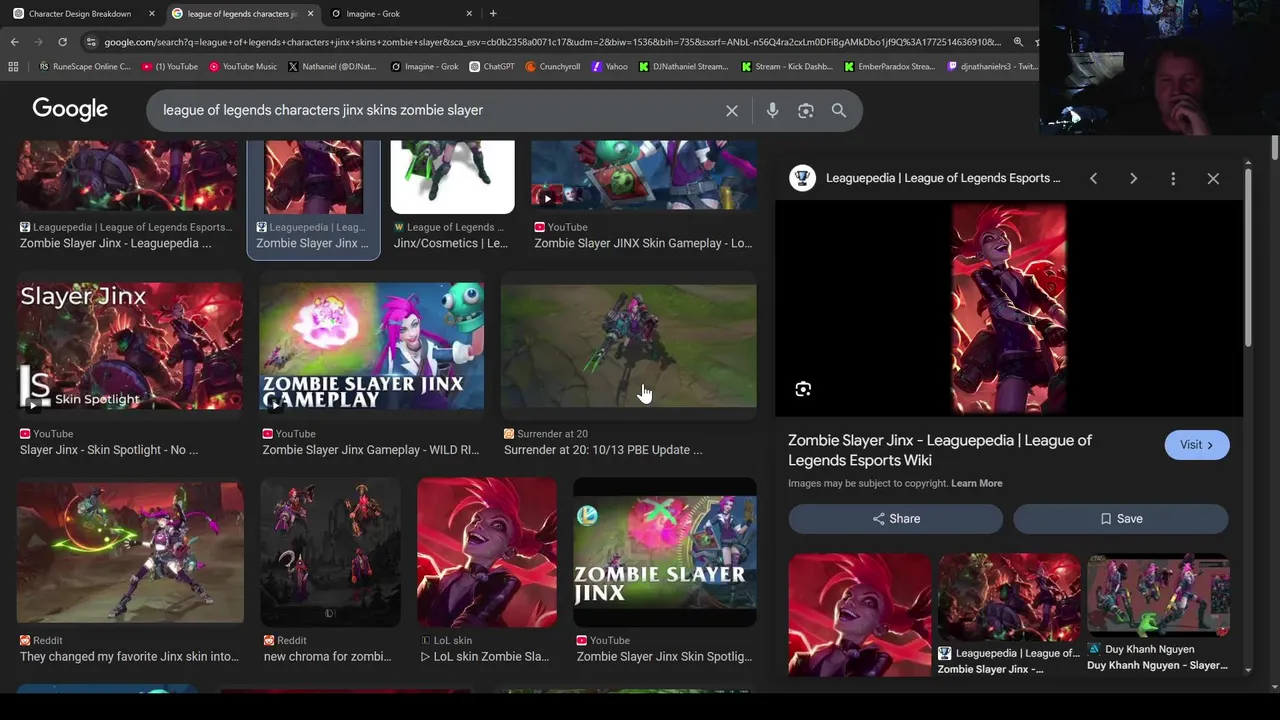The width and height of the screenshot is (1280, 720).
Task: Open Yahoo bookmark
Action: pyautogui.click(x=610, y=66)
